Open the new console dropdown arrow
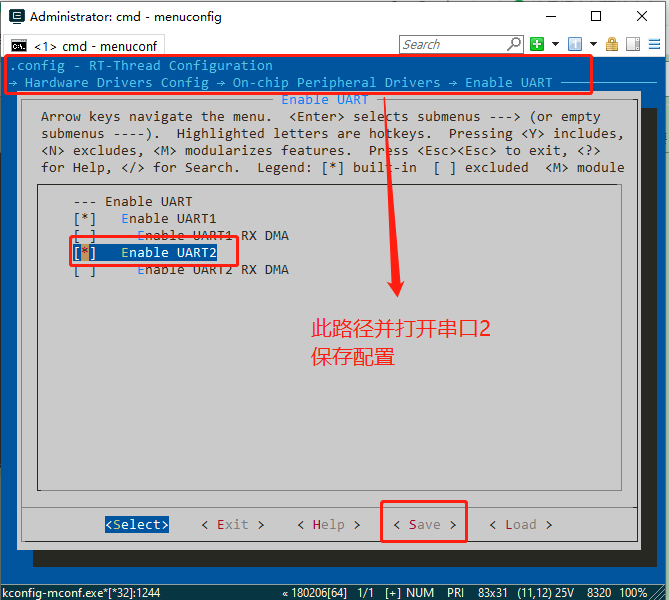669x600 pixels. [556, 44]
